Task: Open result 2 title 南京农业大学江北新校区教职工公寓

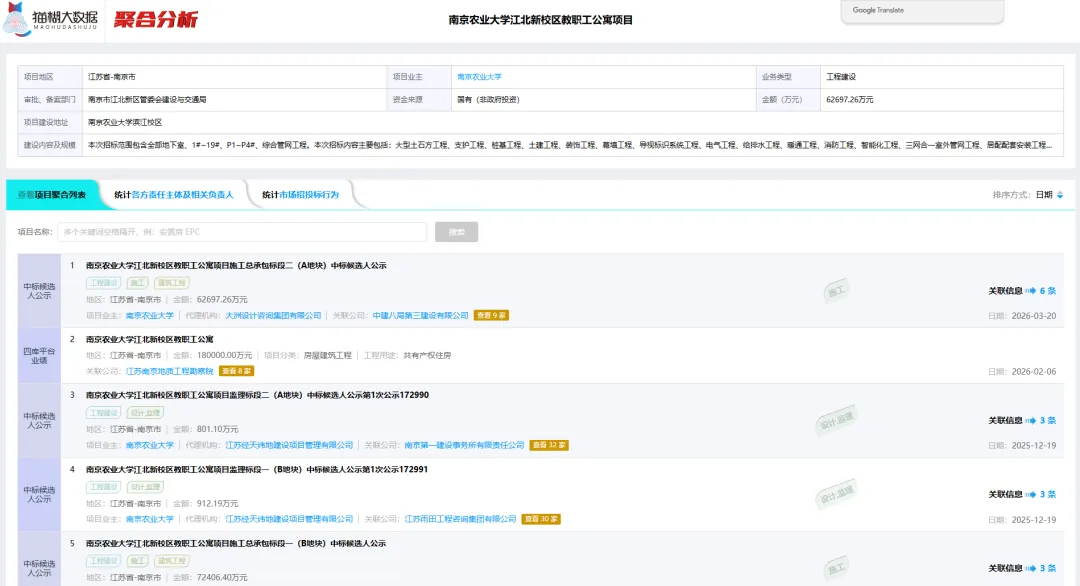Action: [x=149, y=339]
